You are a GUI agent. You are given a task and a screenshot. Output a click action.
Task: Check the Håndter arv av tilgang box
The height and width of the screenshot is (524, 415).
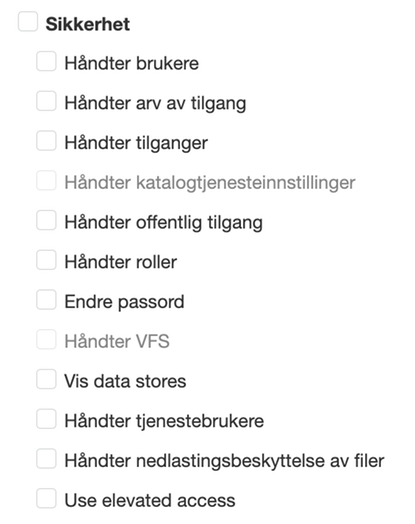[x=46, y=101]
